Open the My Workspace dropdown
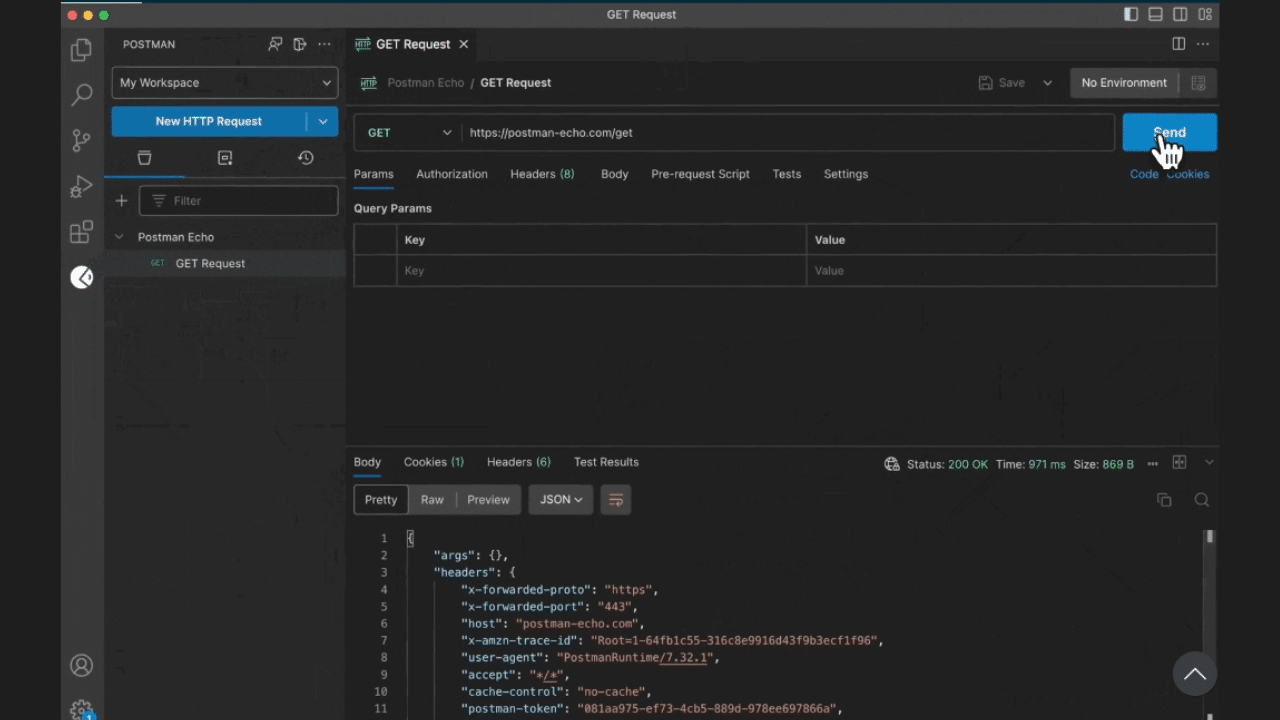The height and width of the screenshot is (720, 1280). click(x=224, y=82)
